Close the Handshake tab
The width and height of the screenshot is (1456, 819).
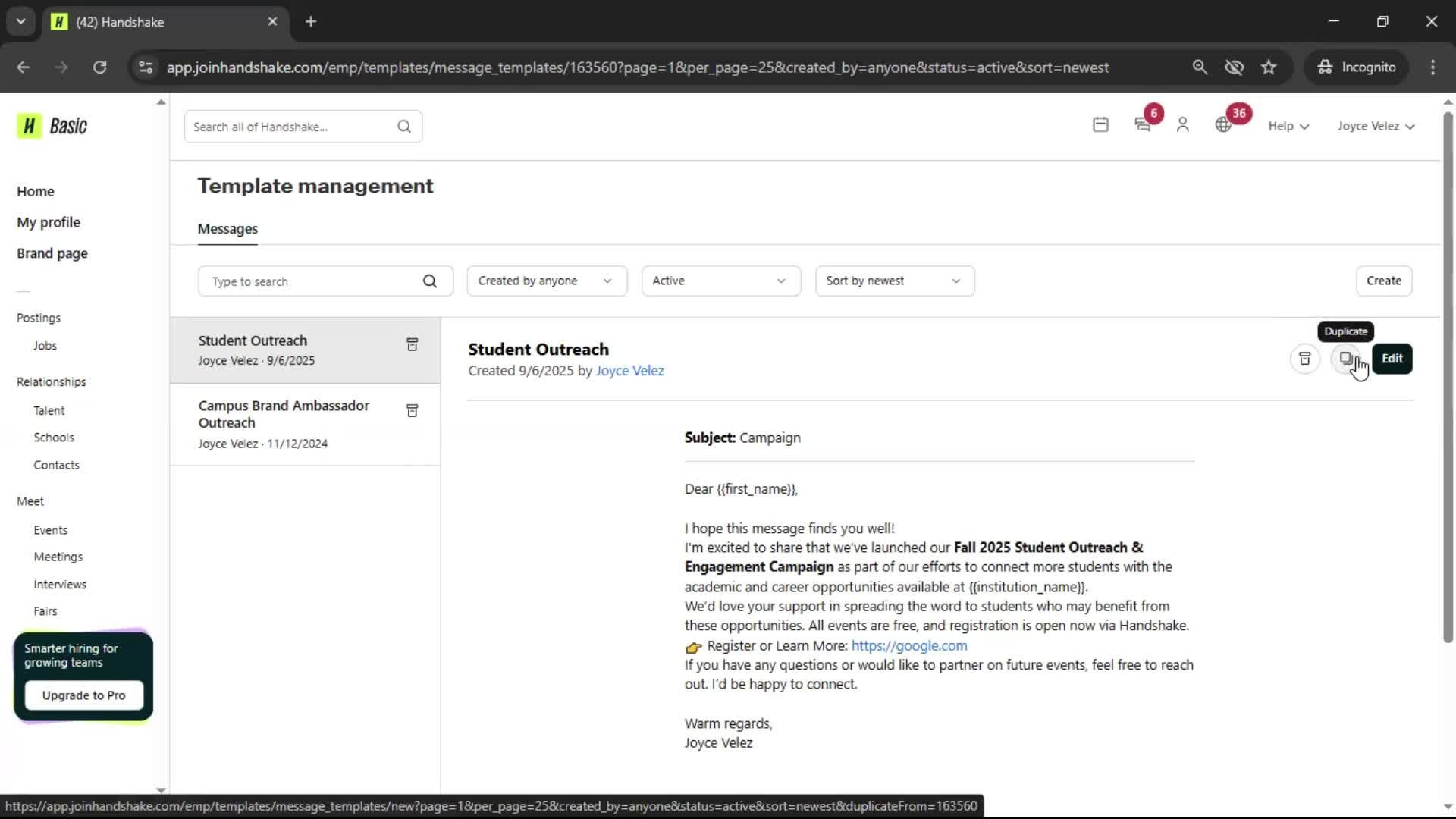pos(273,22)
